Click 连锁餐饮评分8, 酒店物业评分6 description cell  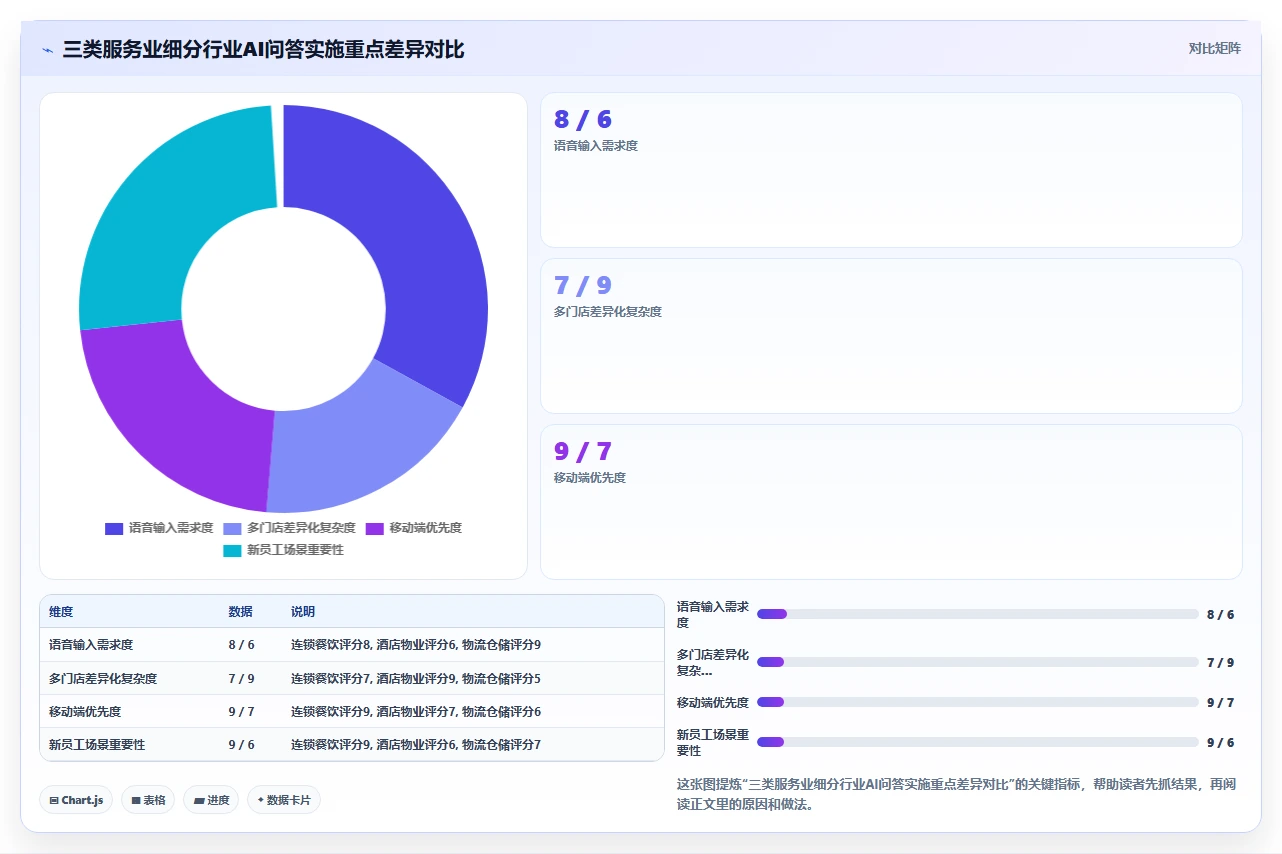pos(416,645)
